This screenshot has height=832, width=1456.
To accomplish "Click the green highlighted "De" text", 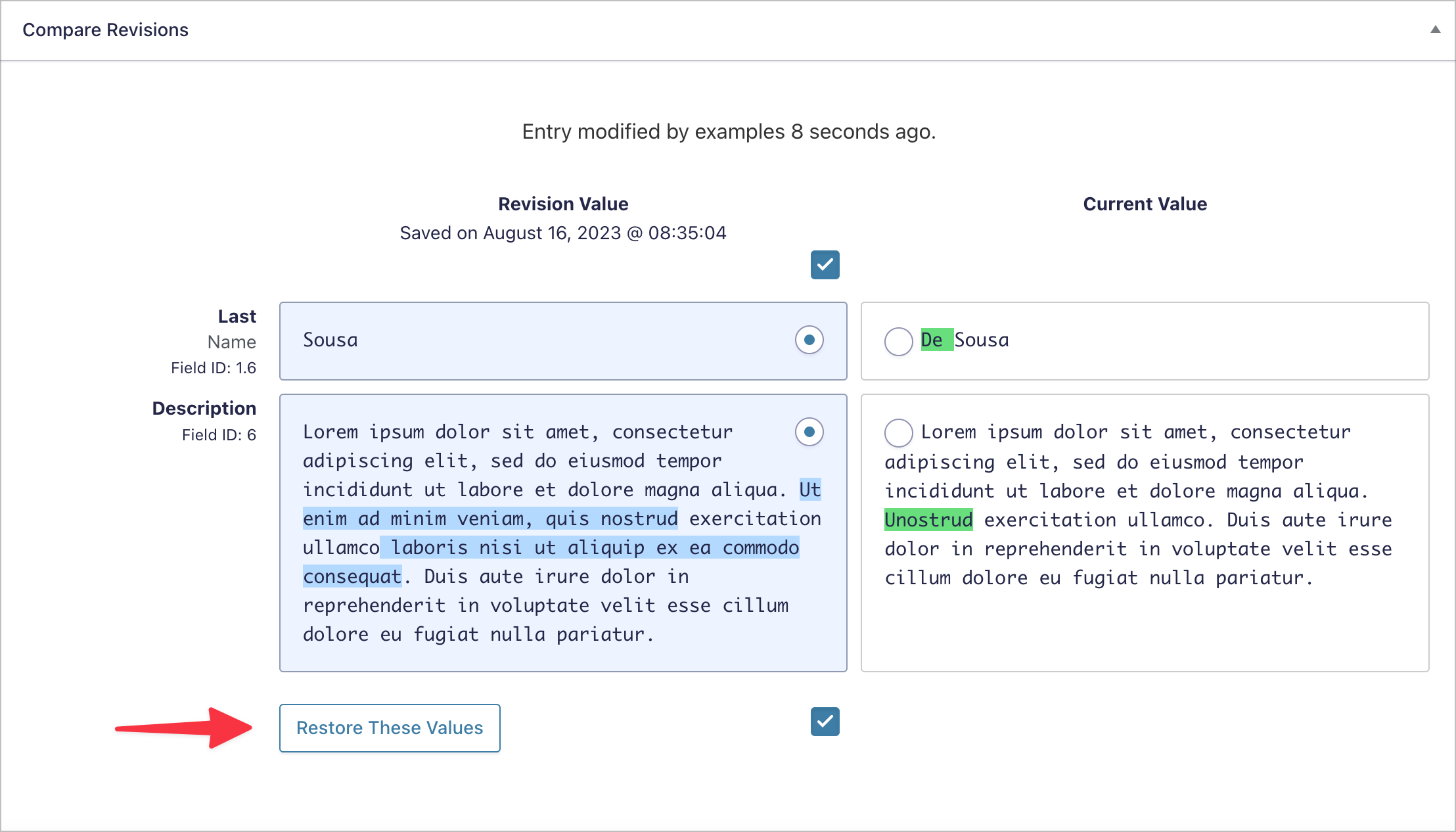I will point(933,340).
